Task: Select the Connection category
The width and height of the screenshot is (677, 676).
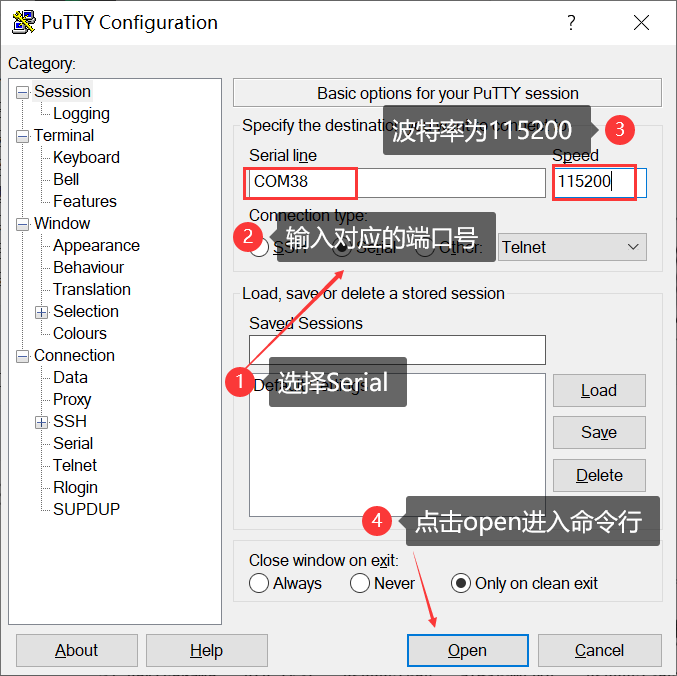Action: [x=74, y=356]
